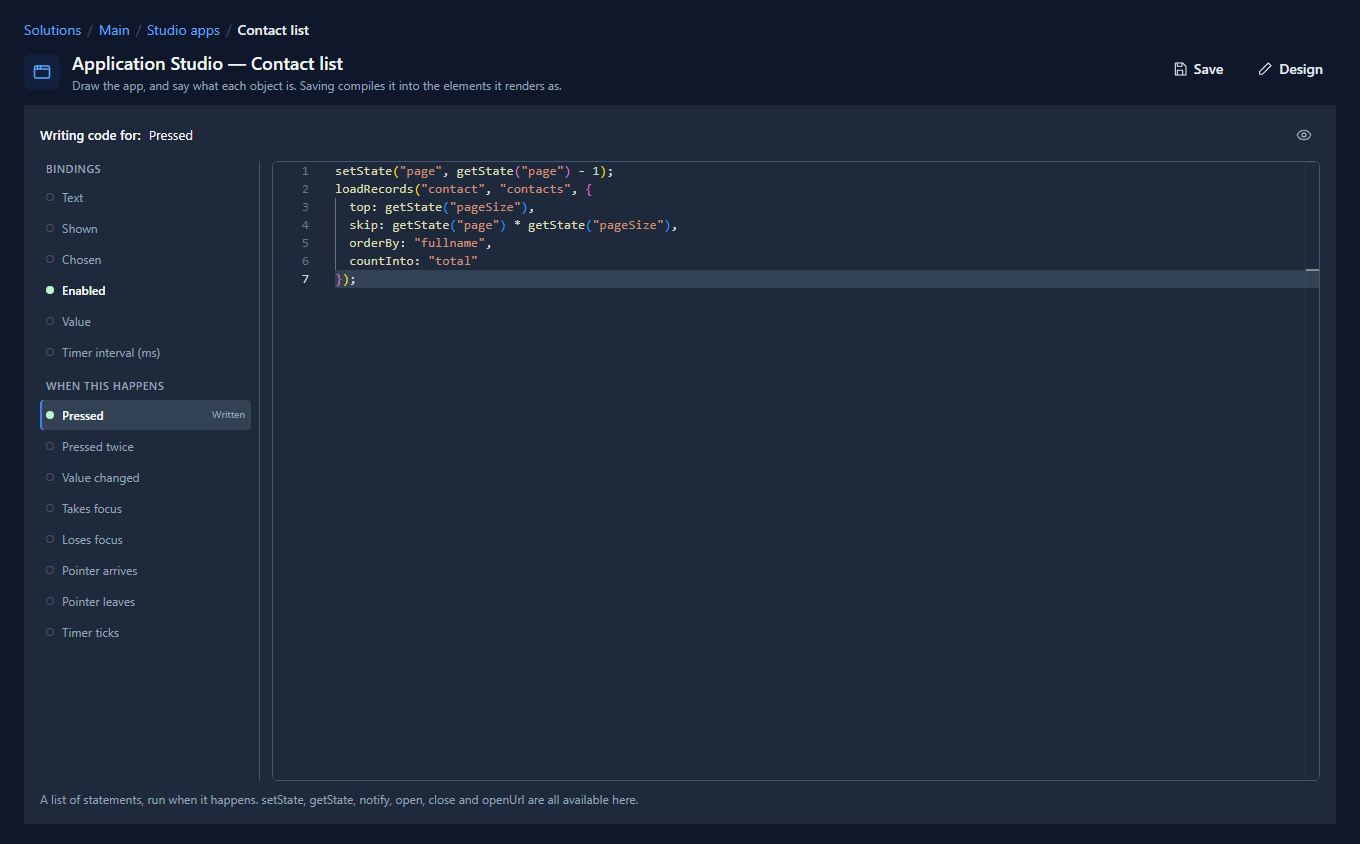Click the skip: line of code

[x=513, y=225]
